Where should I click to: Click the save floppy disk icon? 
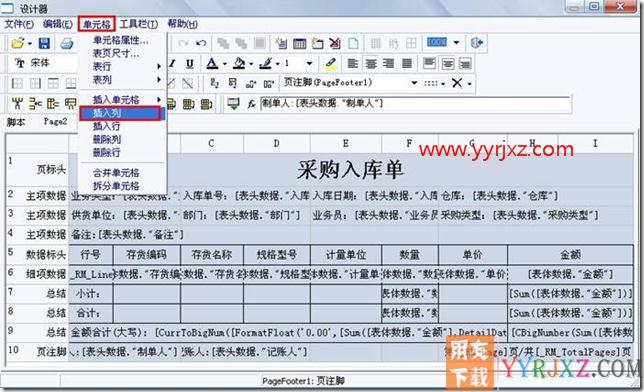click(x=44, y=43)
